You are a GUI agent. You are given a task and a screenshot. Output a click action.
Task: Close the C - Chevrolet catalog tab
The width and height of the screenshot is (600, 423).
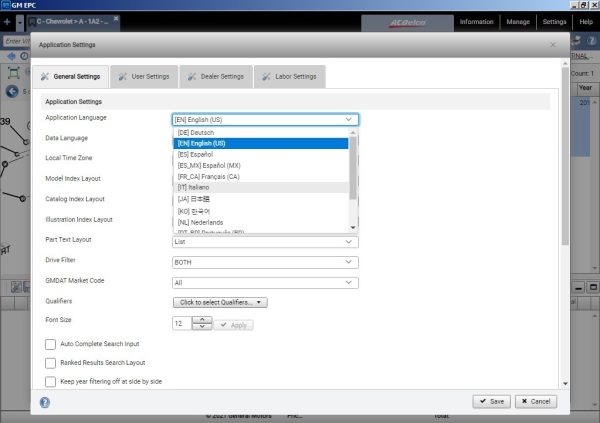tap(116, 18)
